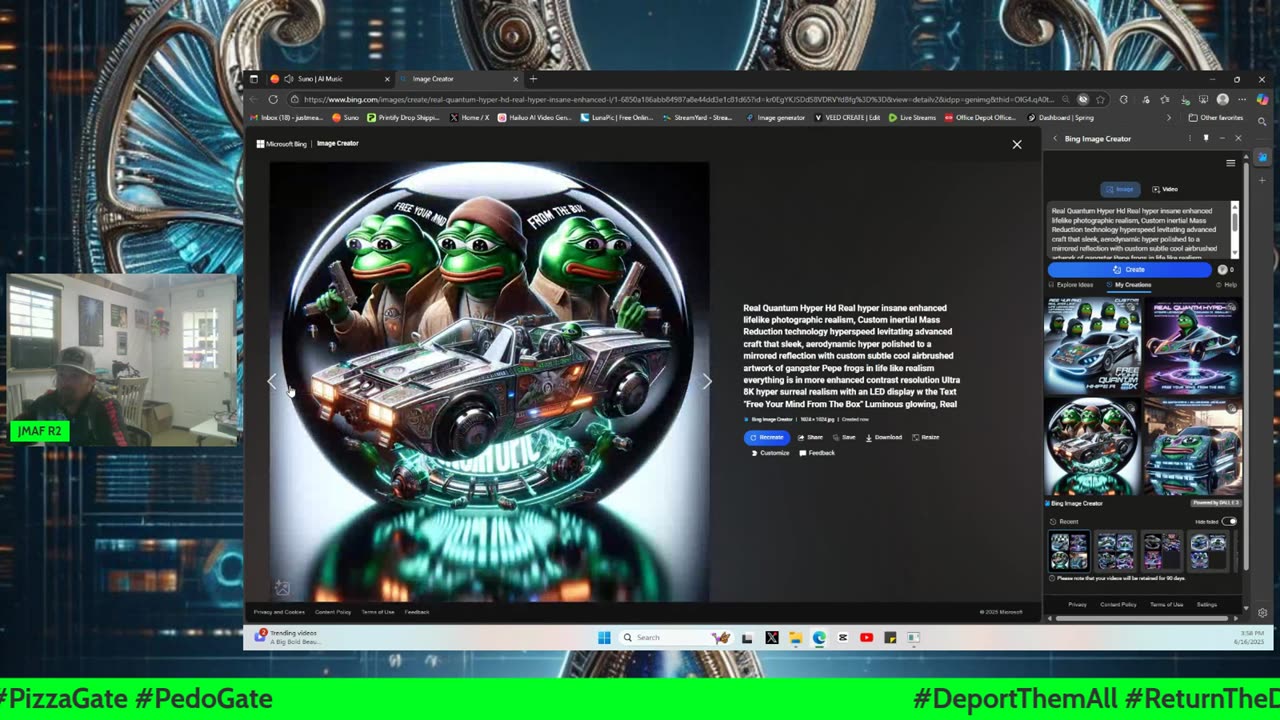This screenshot has height=720, width=1280.
Task: Close the Image Creator detail view
Action: click(1017, 144)
